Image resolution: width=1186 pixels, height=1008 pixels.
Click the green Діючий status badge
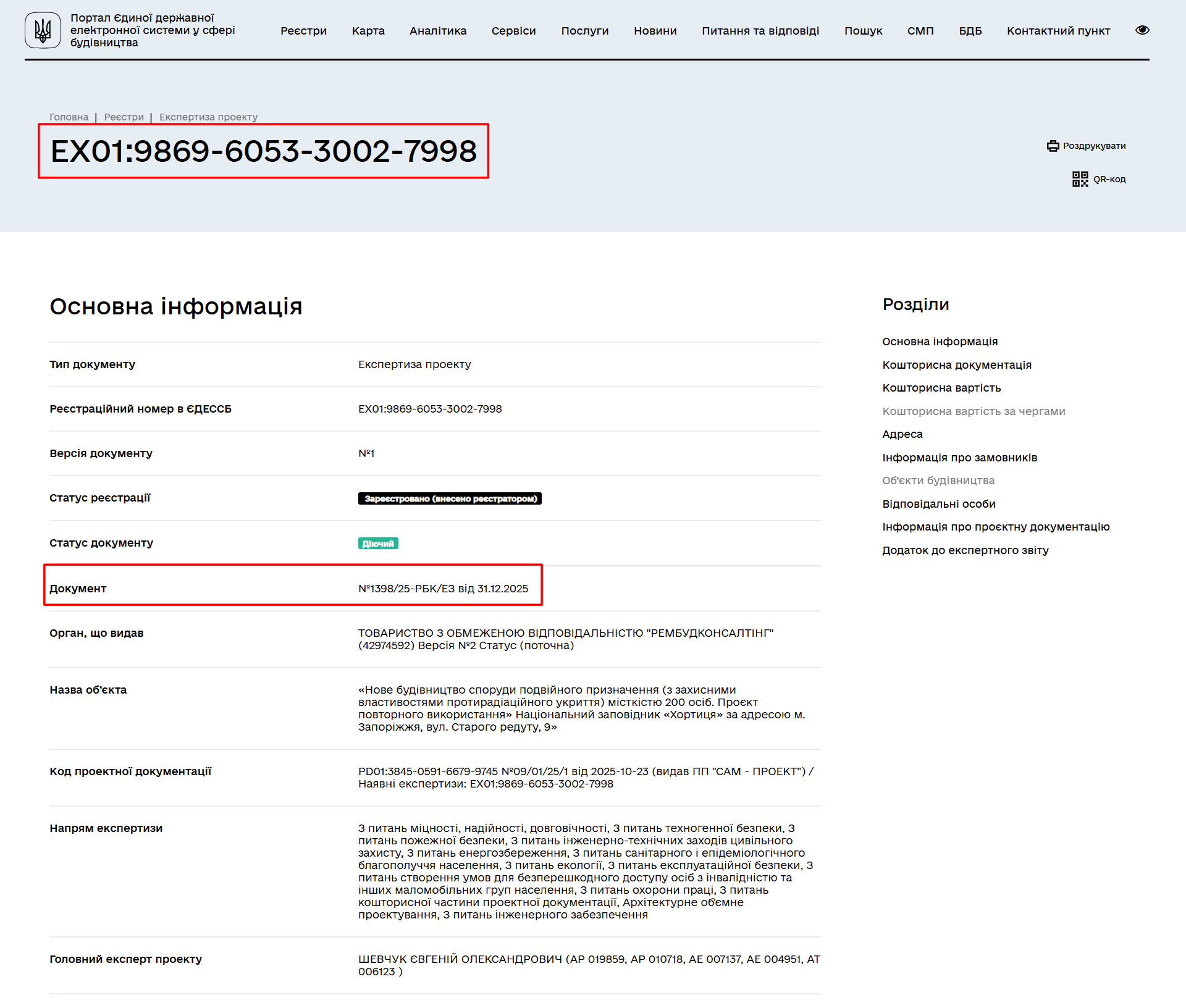click(378, 544)
